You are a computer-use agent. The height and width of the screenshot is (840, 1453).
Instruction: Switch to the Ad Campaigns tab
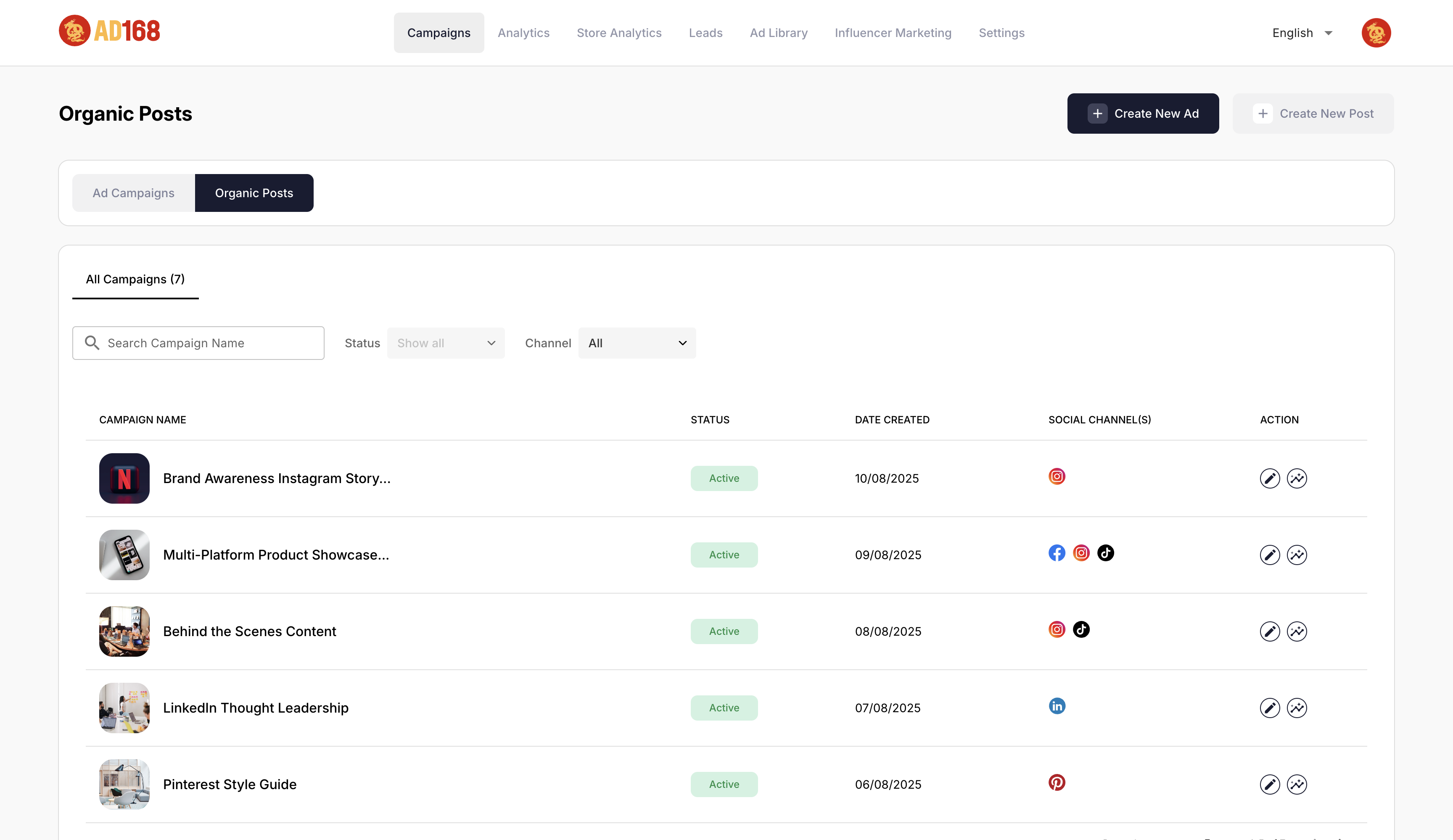[133, 193]
